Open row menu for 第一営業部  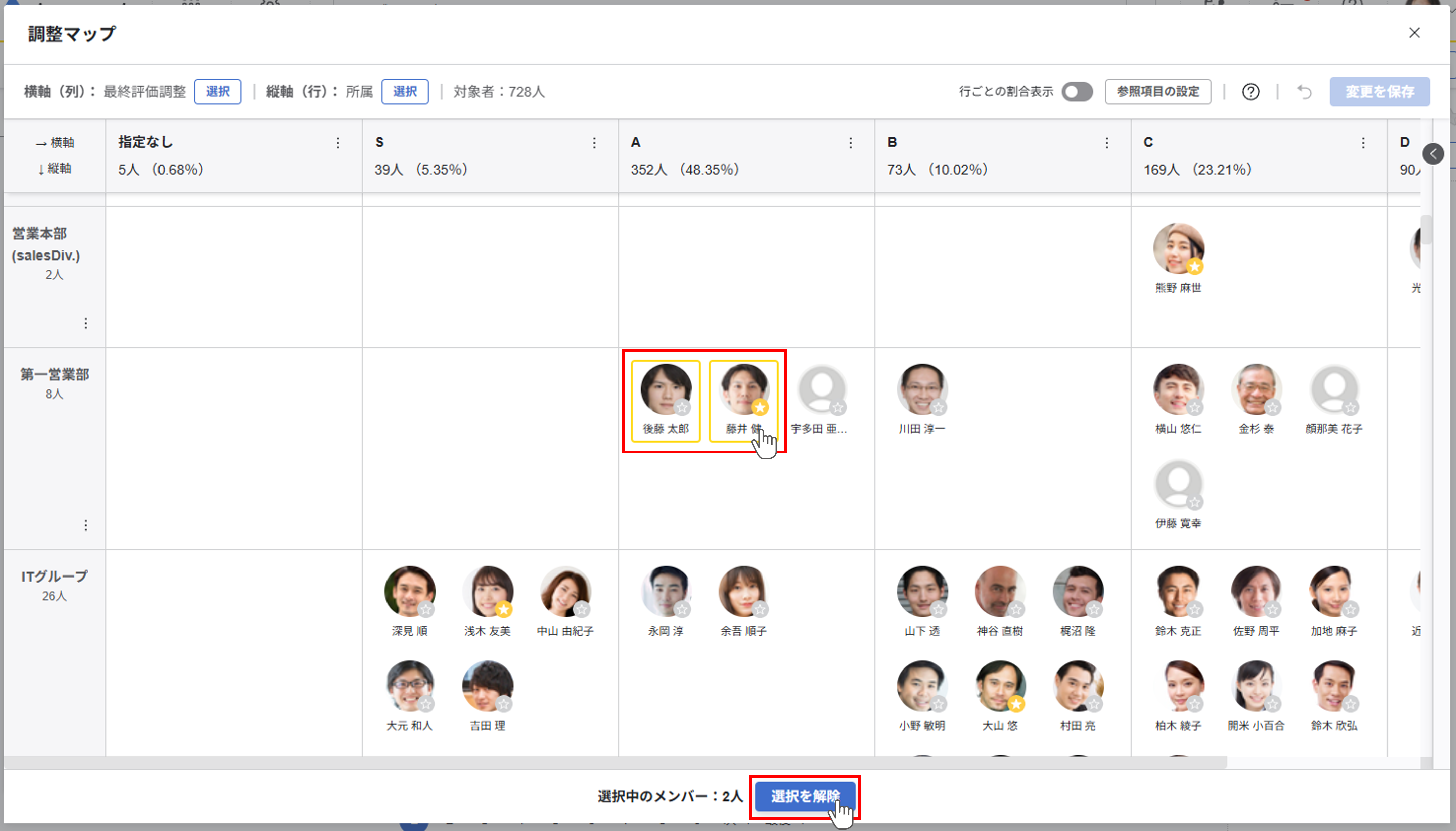[86, 525]
